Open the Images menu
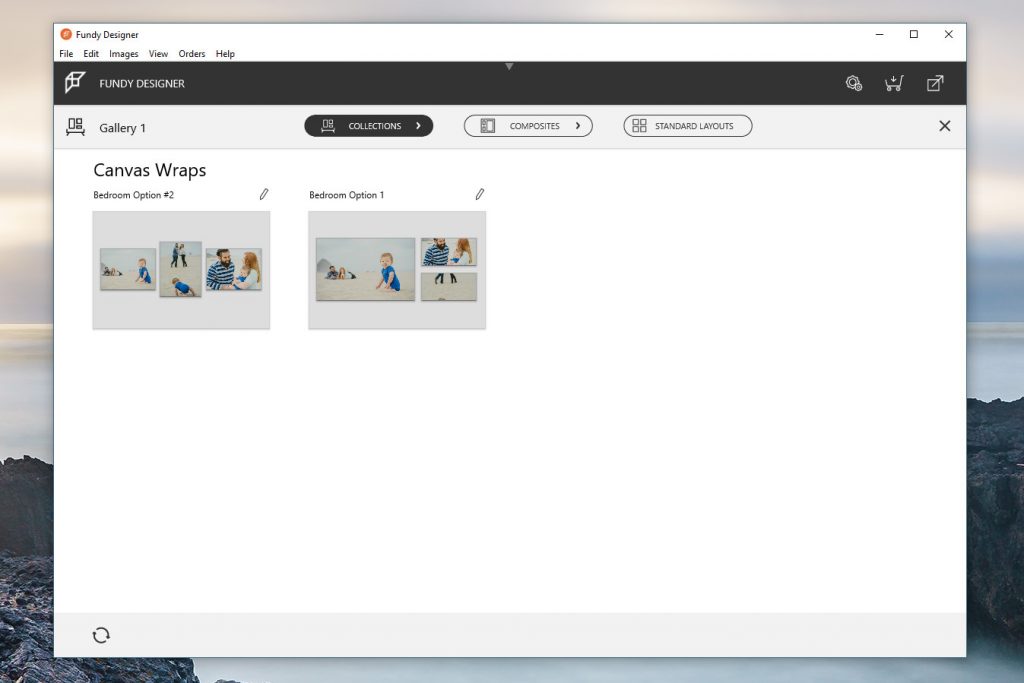This screenshot has width=1024, height=683. [x=123, y=54]
